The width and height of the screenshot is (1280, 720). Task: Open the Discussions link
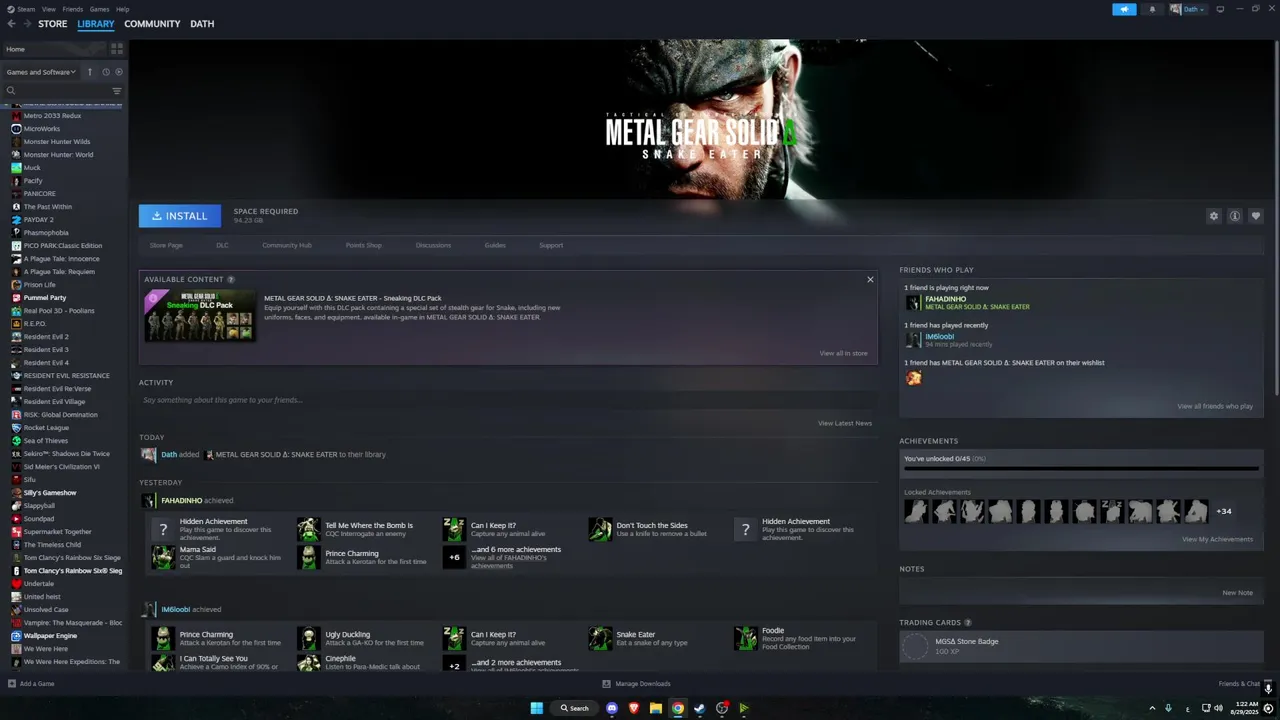tap(433, 245)
